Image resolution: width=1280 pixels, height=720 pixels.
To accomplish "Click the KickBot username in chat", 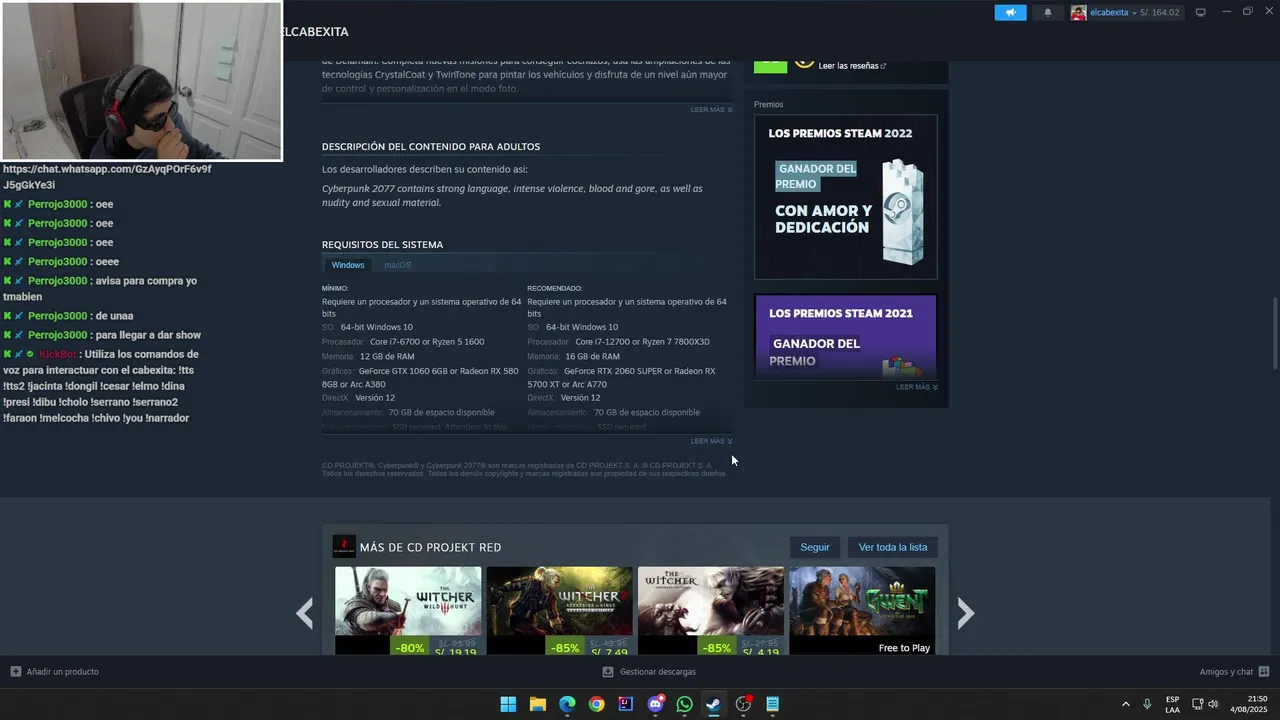I will [x=58, y=354].
